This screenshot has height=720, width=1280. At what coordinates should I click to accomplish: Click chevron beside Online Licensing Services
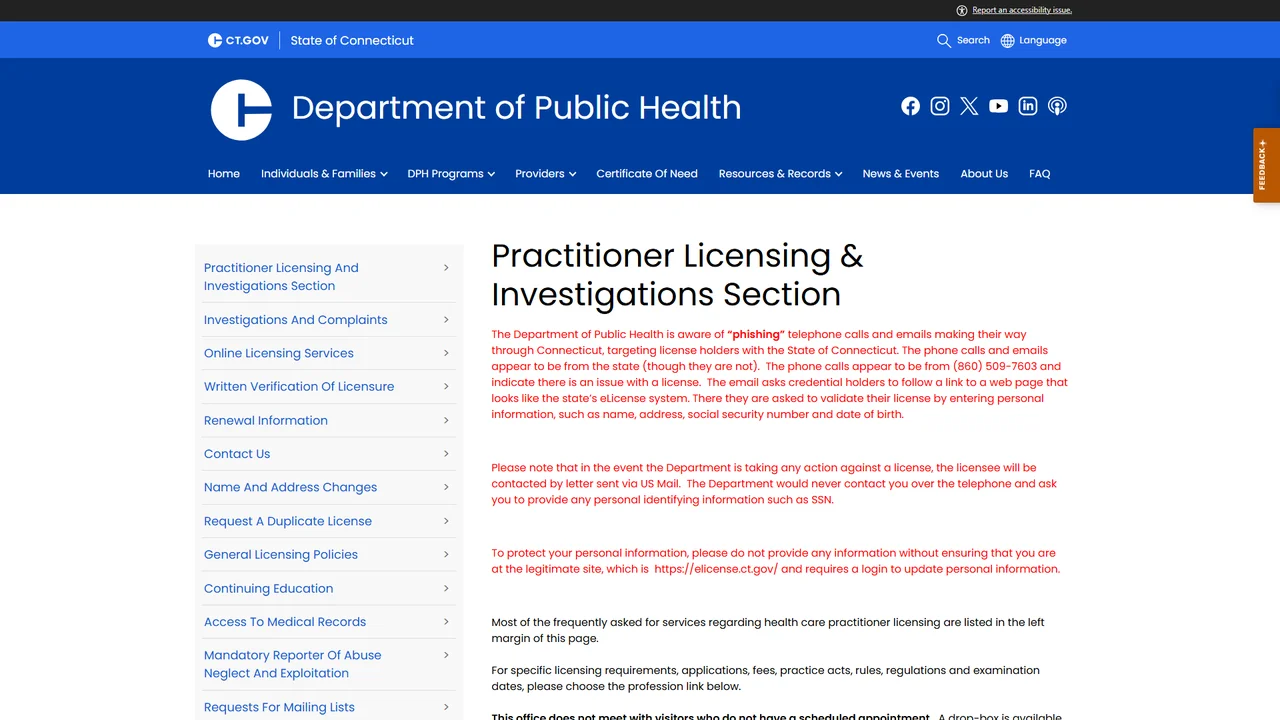(446, 353)
